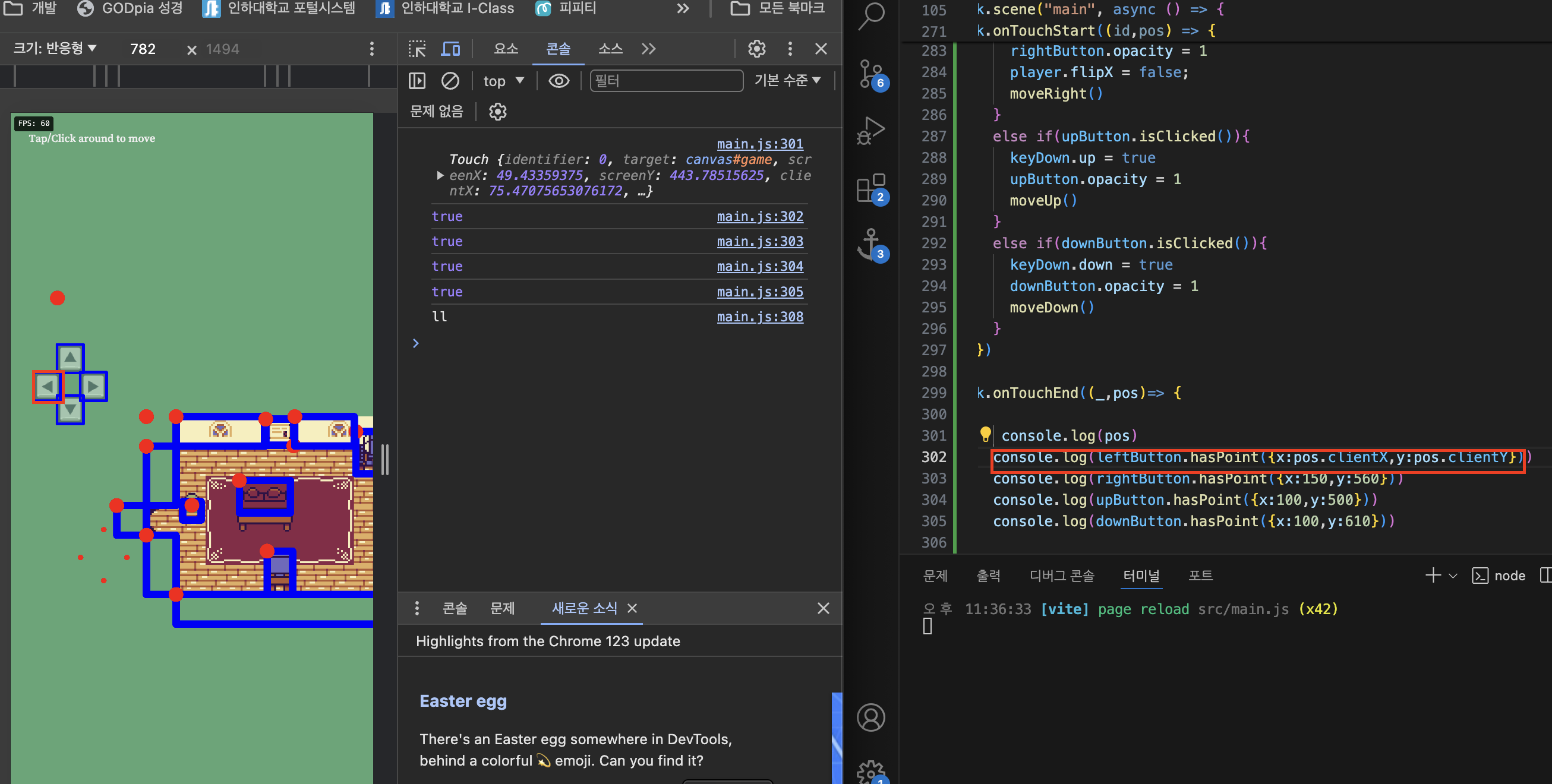Image resolution: width=1552 pixels, height=784 pixels.
Task: Click the lightbulb quick fix icon
Action: point(985,434)
